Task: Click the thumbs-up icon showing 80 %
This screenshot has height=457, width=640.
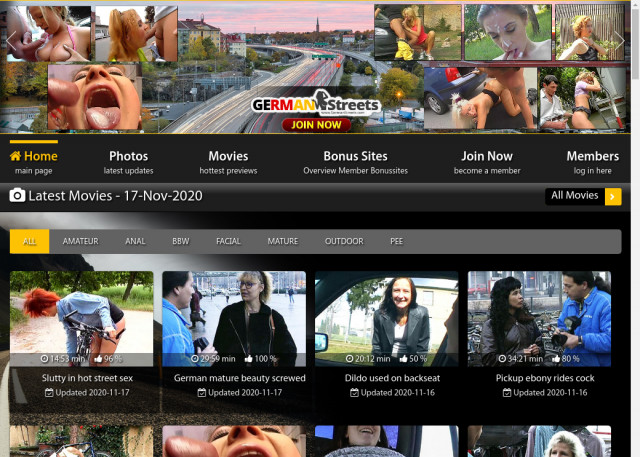Action: (556, 359)
